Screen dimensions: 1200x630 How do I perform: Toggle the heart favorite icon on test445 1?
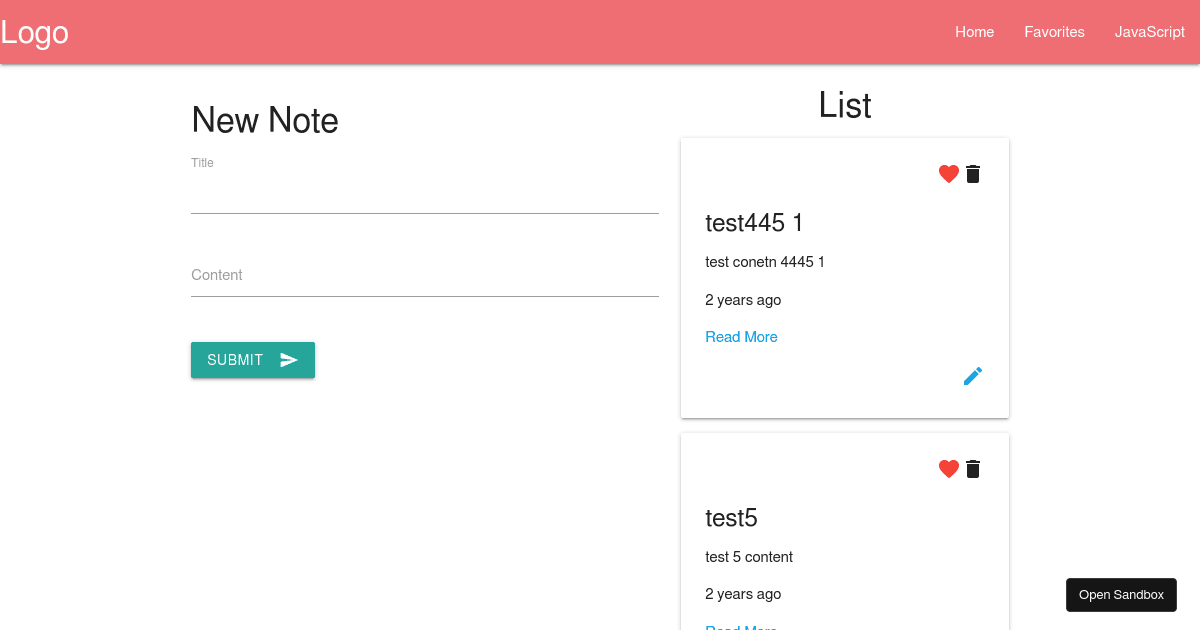[948, 173]
